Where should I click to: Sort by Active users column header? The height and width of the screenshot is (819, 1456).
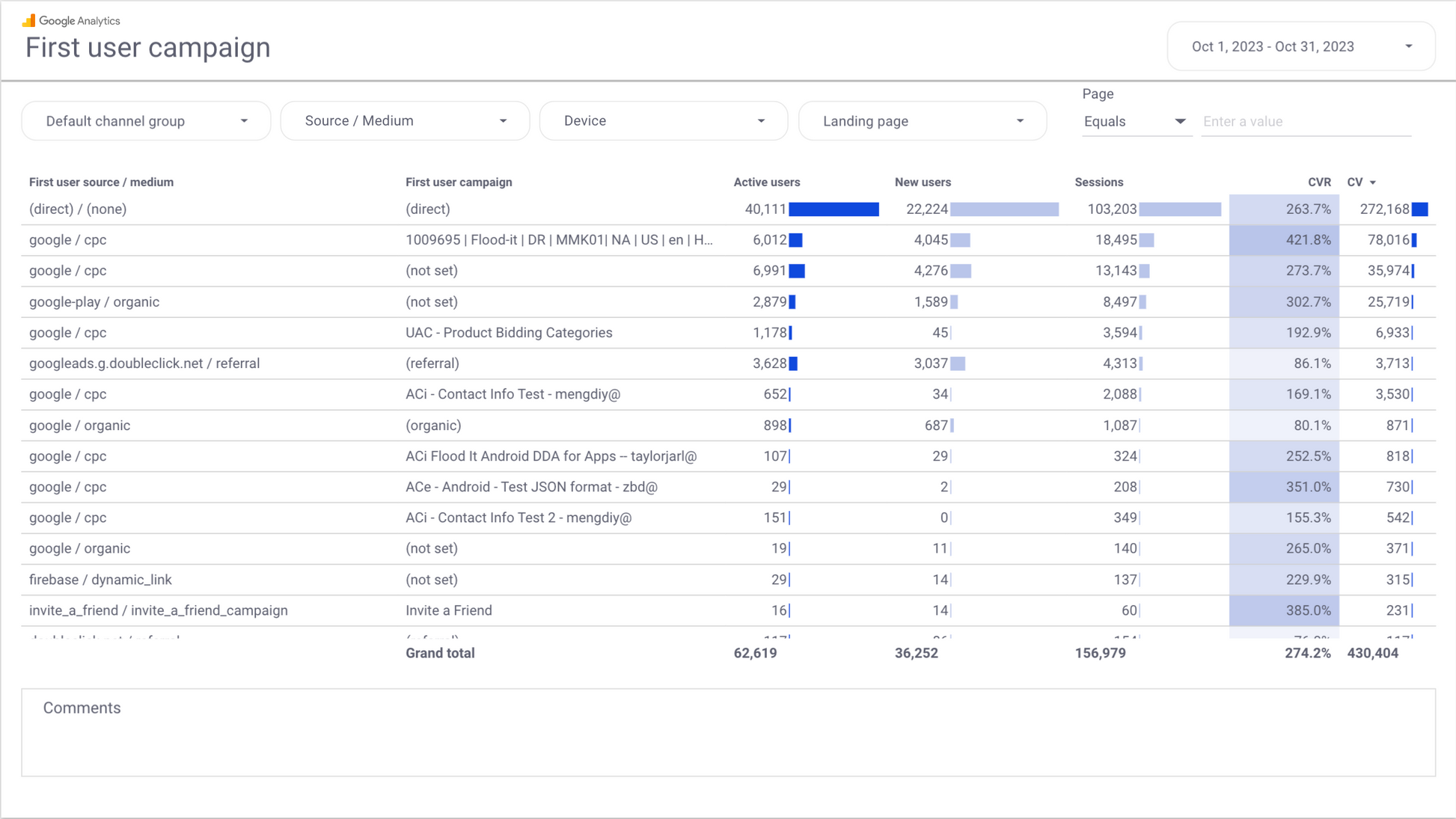[x=766, y=182]
